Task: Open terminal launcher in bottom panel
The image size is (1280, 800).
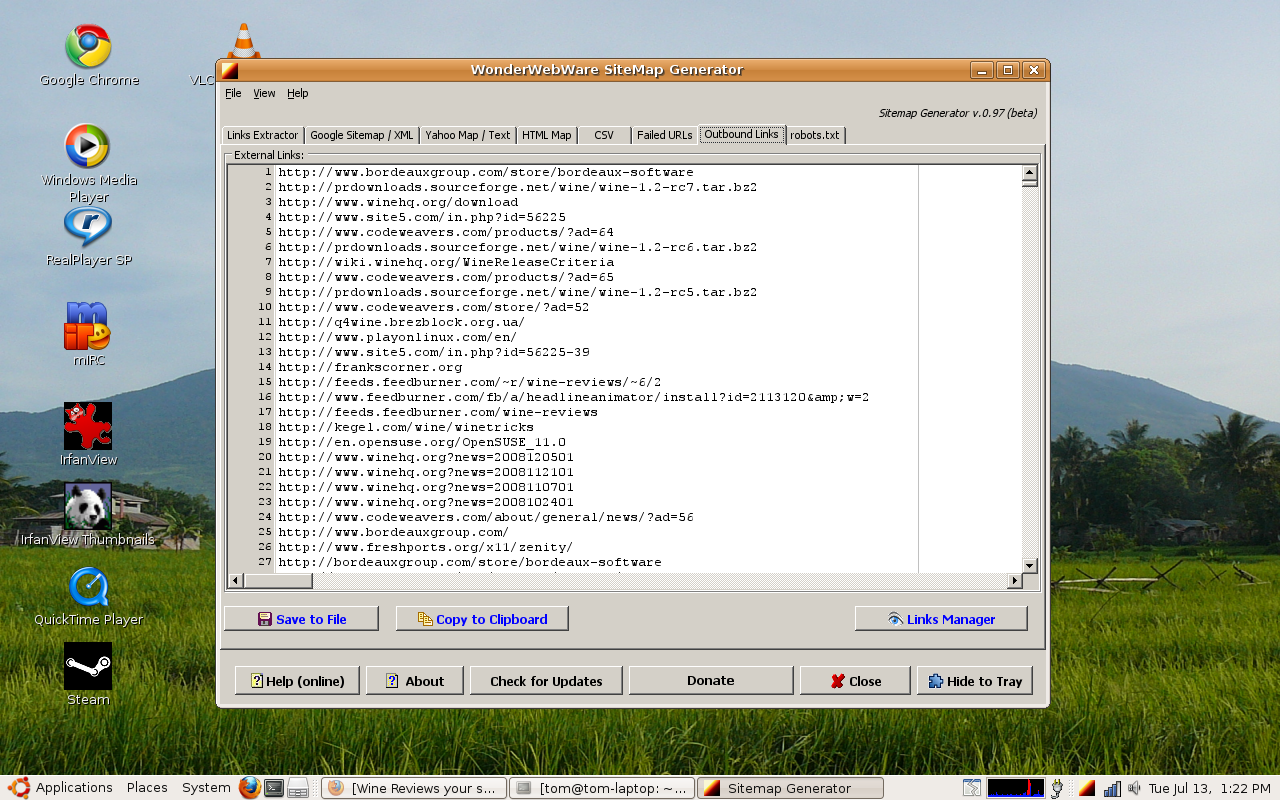Action: 273,788
